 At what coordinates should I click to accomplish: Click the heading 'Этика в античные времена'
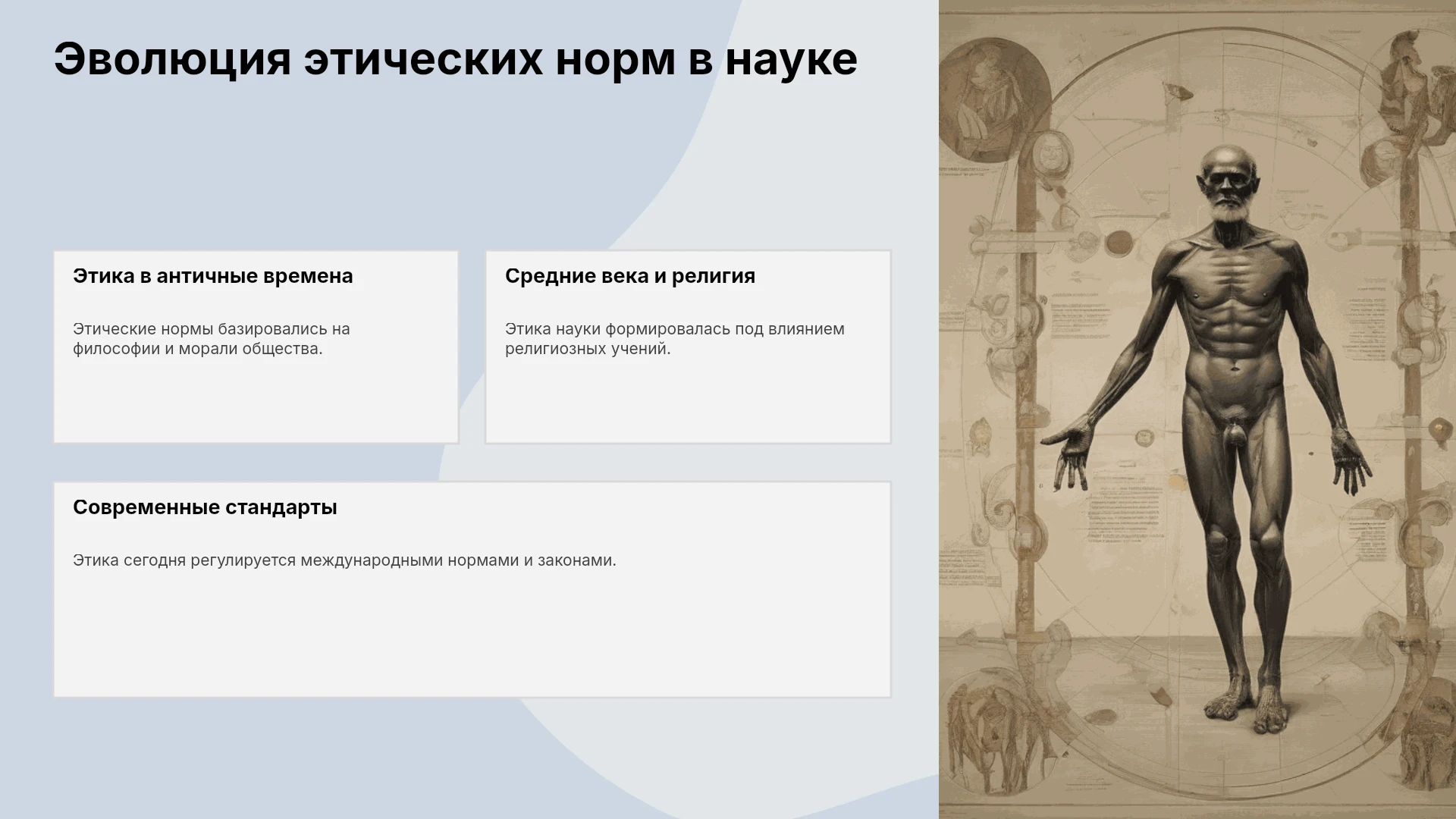coord(213,276)
